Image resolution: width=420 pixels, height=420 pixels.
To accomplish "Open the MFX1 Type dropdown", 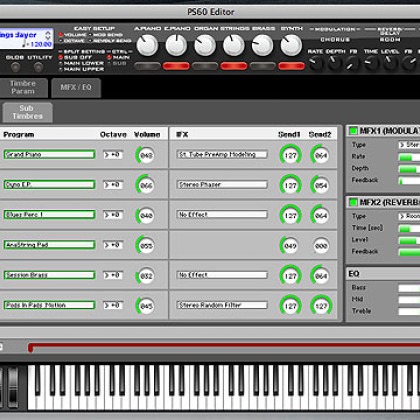I will (x=409, y=145).
